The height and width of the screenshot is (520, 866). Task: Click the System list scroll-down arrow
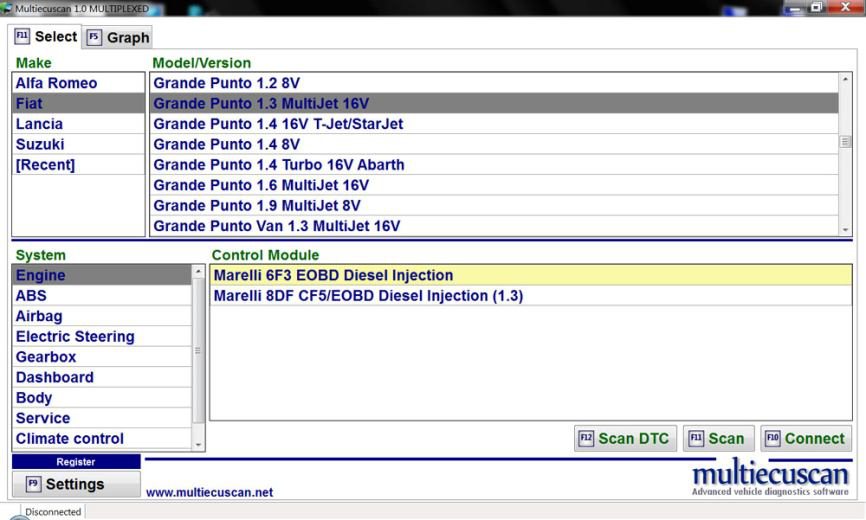pos(198,444)
